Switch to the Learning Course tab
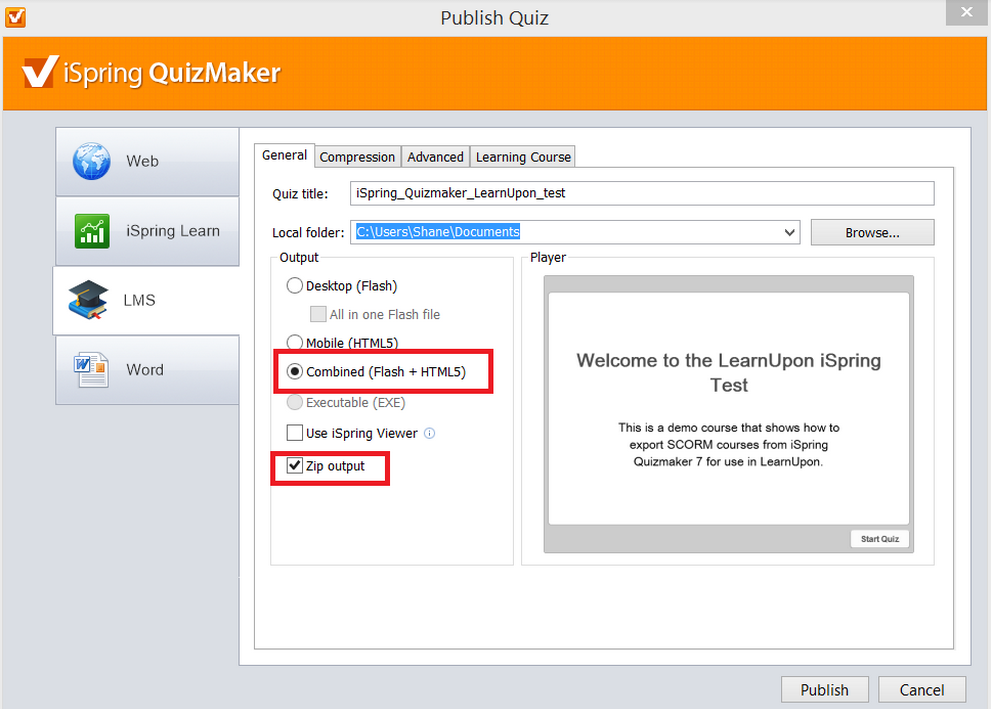Viewport: 991px width, 709px height. tap(523, 157)
